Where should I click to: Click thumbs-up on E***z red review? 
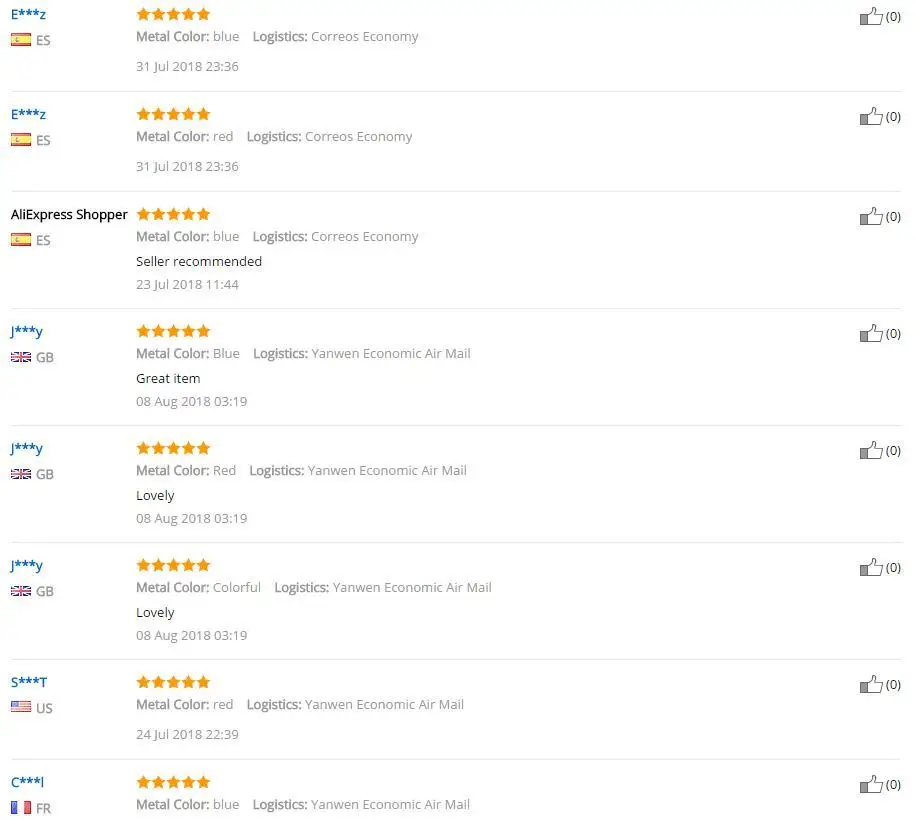[x=871, y=116]
